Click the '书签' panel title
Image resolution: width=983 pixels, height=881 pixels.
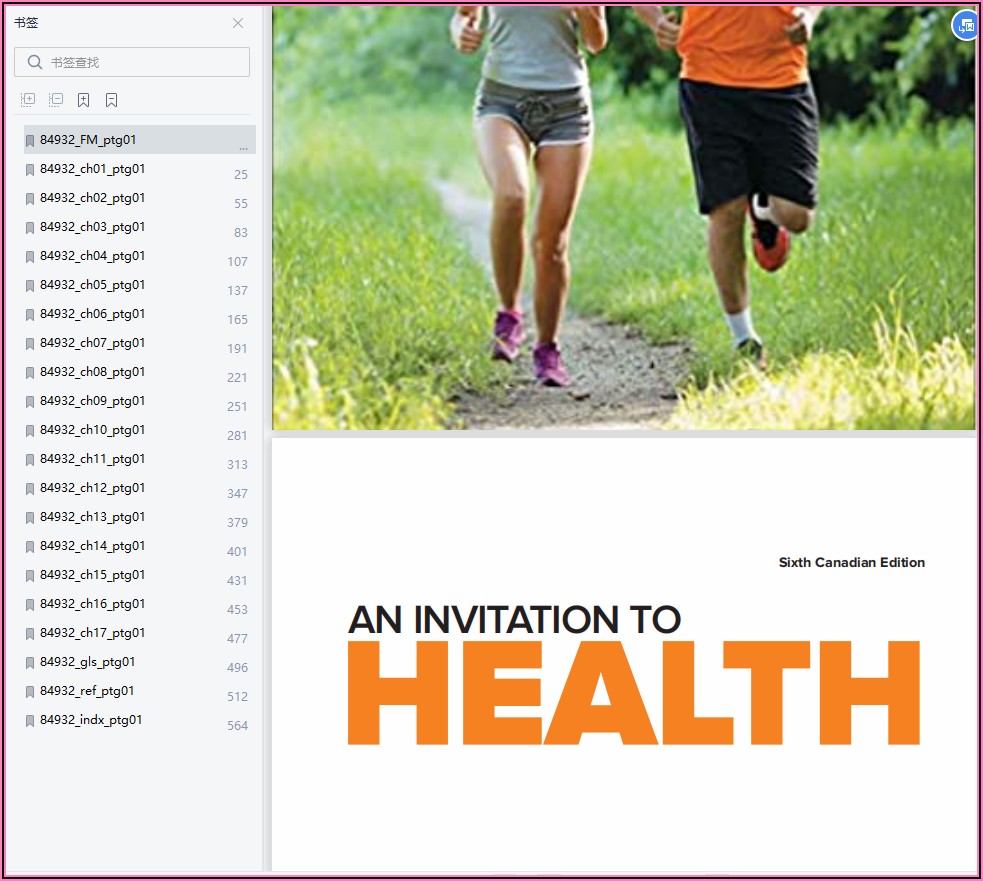tap(26, 23)
